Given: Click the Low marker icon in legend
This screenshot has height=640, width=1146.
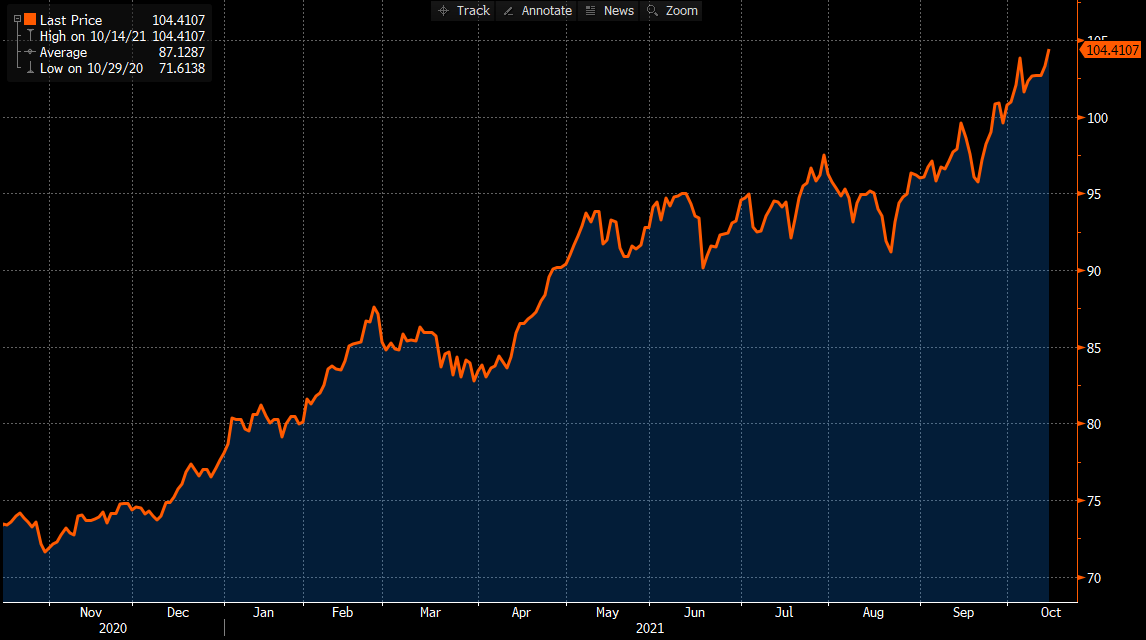Looking at the screenshot, I should [x=29, y=68].
